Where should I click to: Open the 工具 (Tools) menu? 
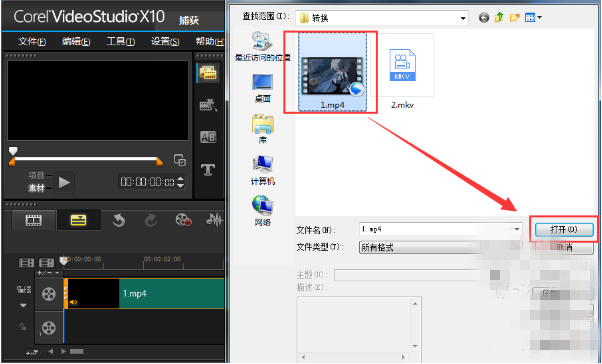point(121,41)
